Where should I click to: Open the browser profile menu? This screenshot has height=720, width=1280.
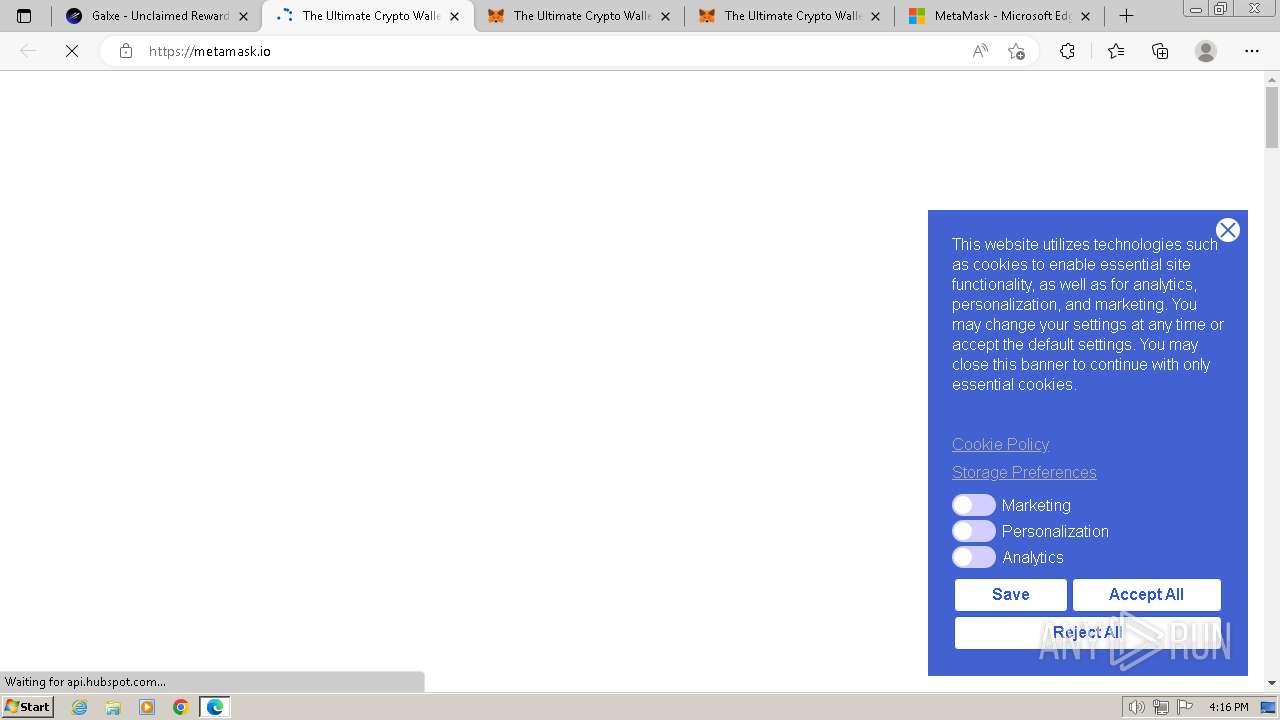tap(1206, 51)
